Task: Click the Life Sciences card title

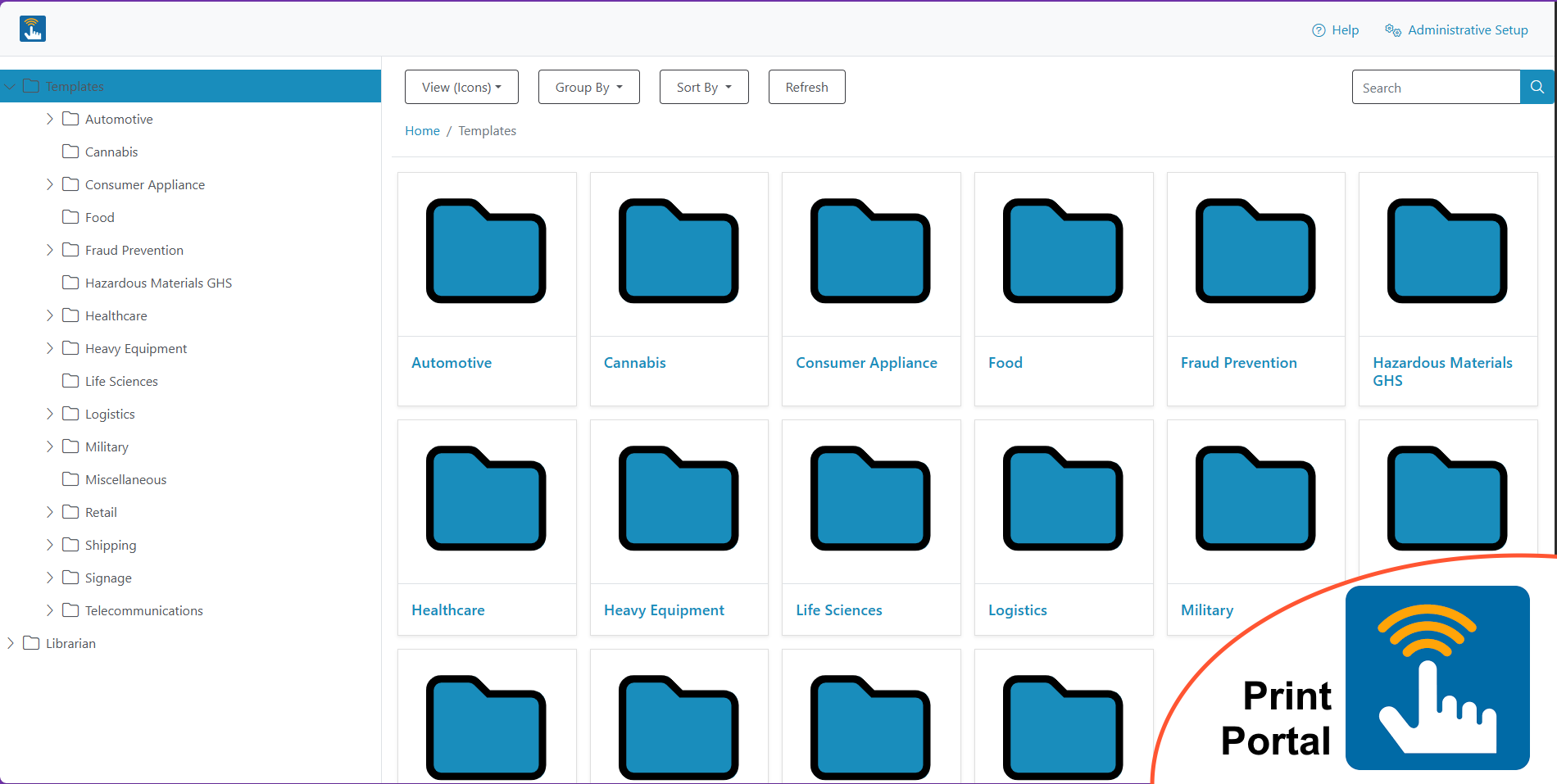Action: tap(839, 610)
